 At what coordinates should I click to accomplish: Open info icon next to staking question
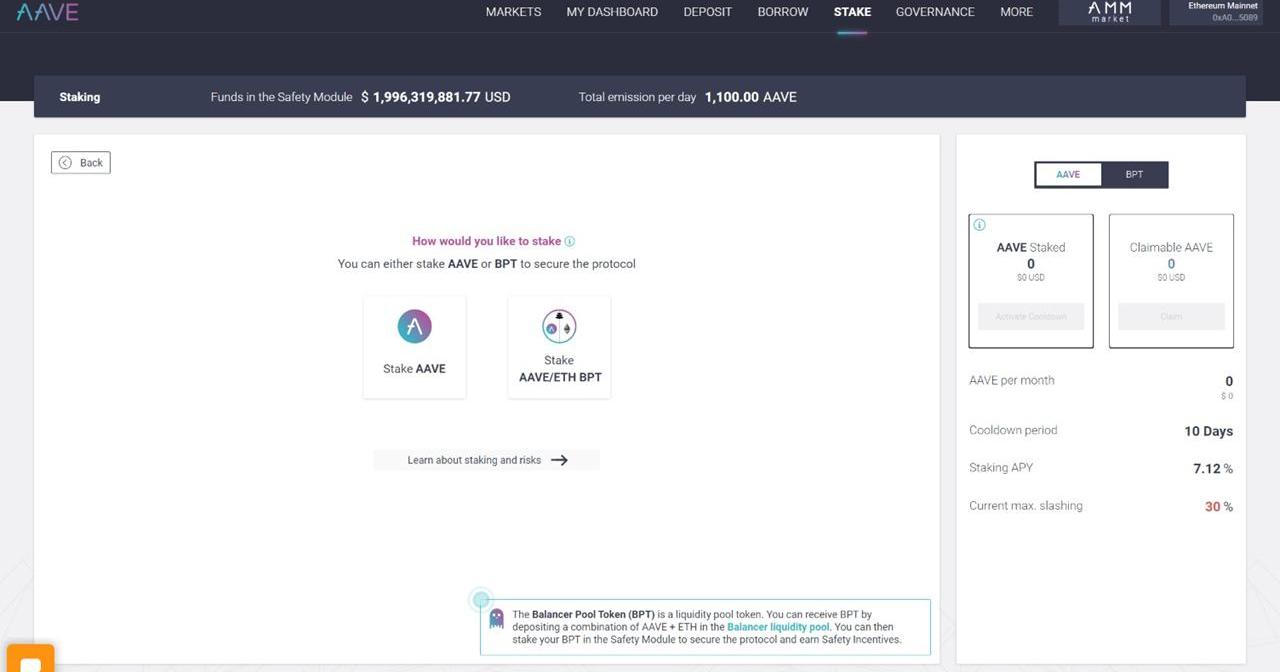pyautogui.click(x=570, y=241)
